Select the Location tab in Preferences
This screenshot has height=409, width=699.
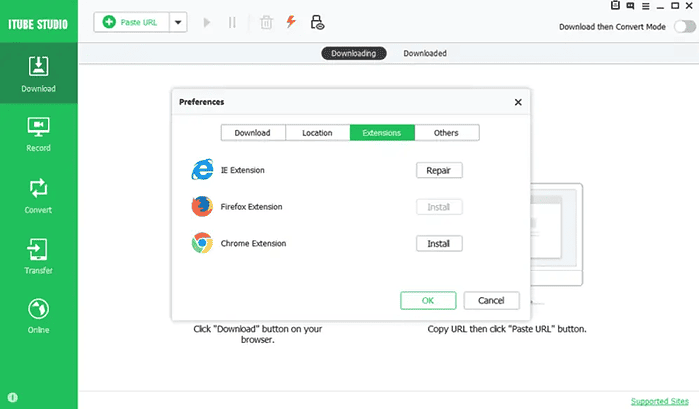317,133
